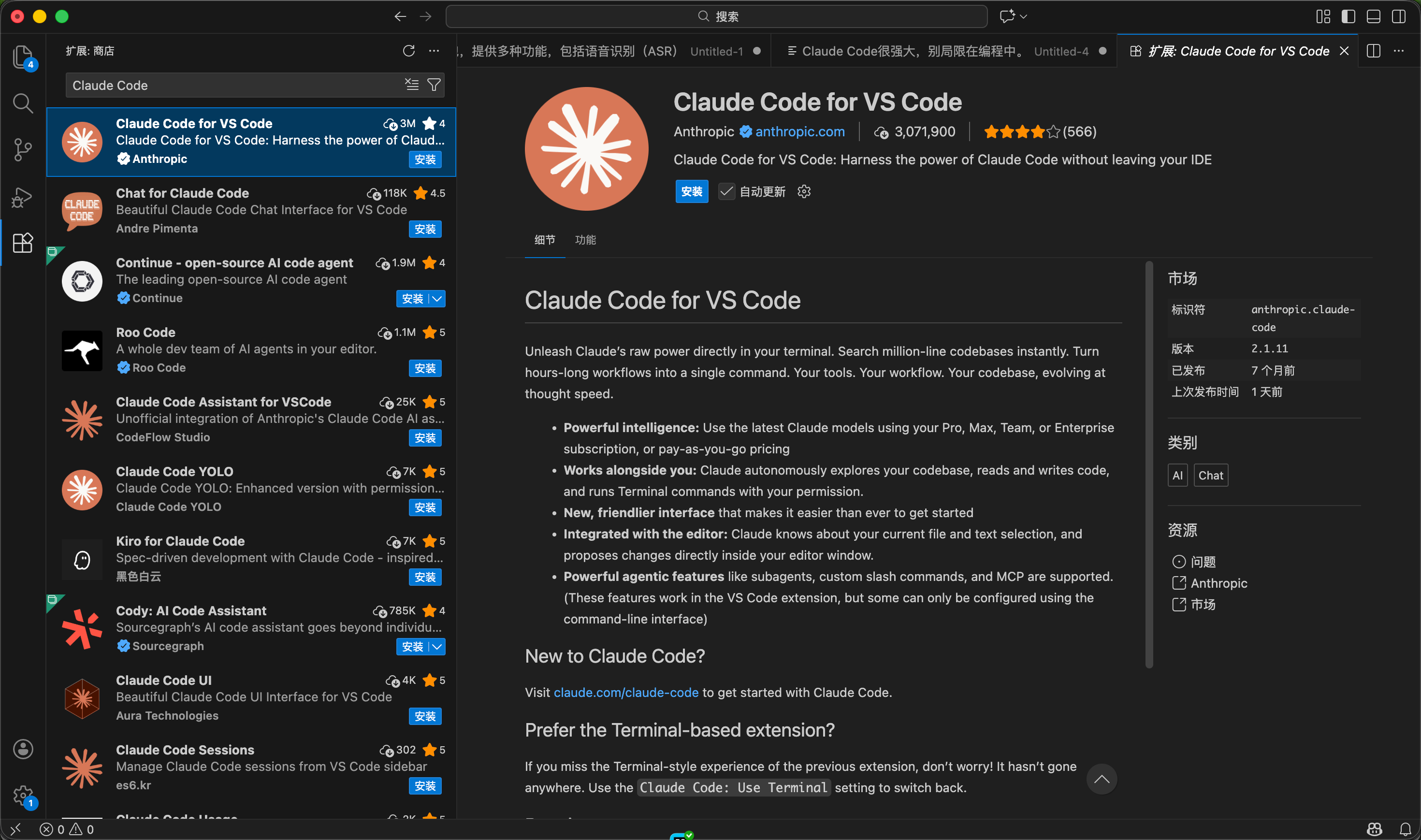Switch to the Untitled-4 editor tab
Image resolution: width=1421 pixels, height=840 pixels.
pos(940,52)
